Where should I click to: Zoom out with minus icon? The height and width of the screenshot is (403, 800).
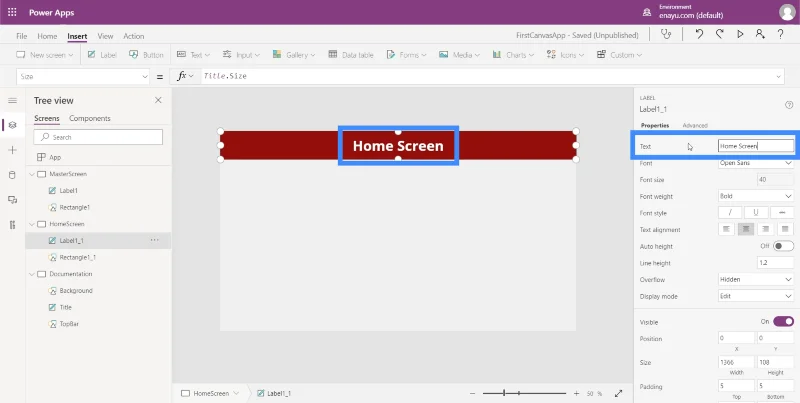coord(472,393)
